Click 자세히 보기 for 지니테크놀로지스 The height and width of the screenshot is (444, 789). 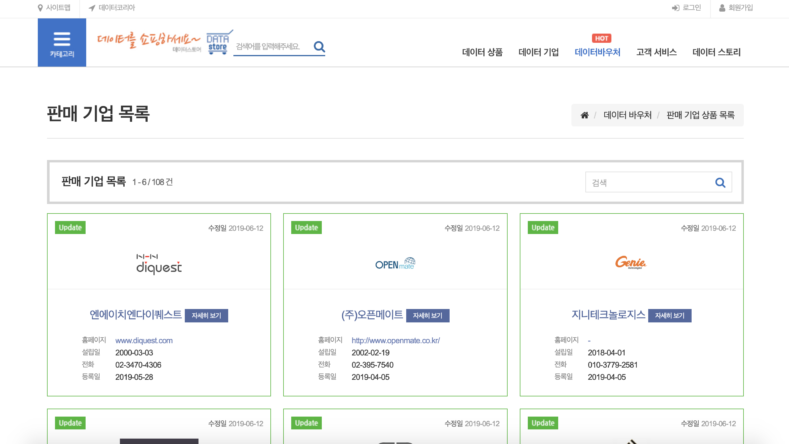point(670,315)
